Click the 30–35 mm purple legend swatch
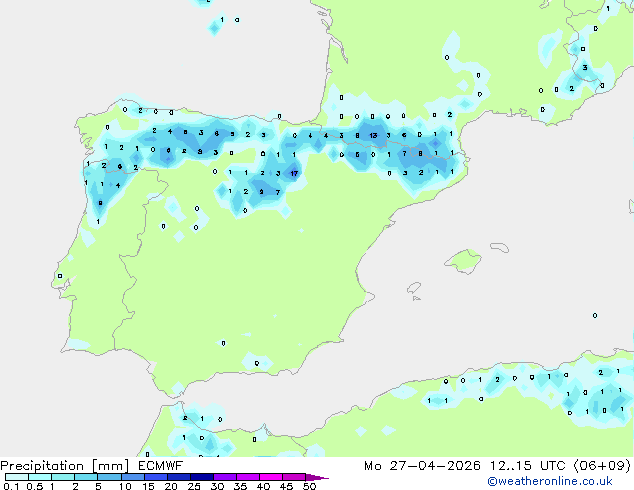The image size is (634, 490). click(224, 477)
